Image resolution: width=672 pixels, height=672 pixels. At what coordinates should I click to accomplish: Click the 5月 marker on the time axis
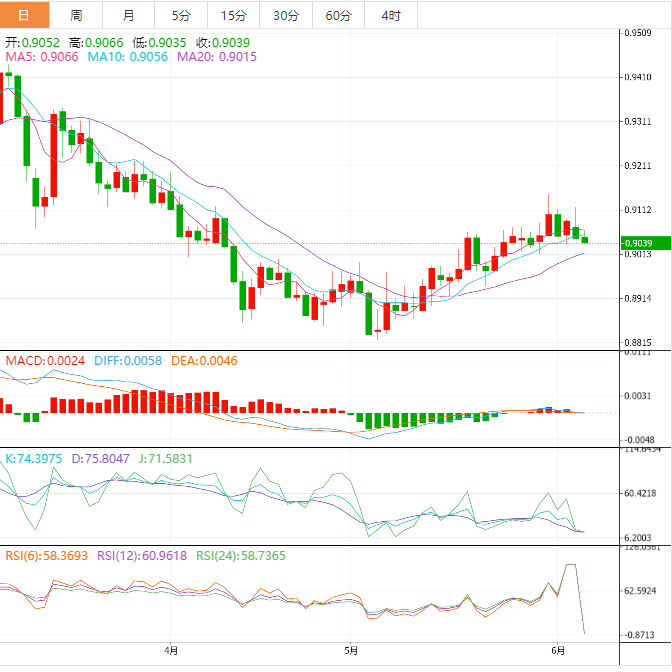[350, 649]
